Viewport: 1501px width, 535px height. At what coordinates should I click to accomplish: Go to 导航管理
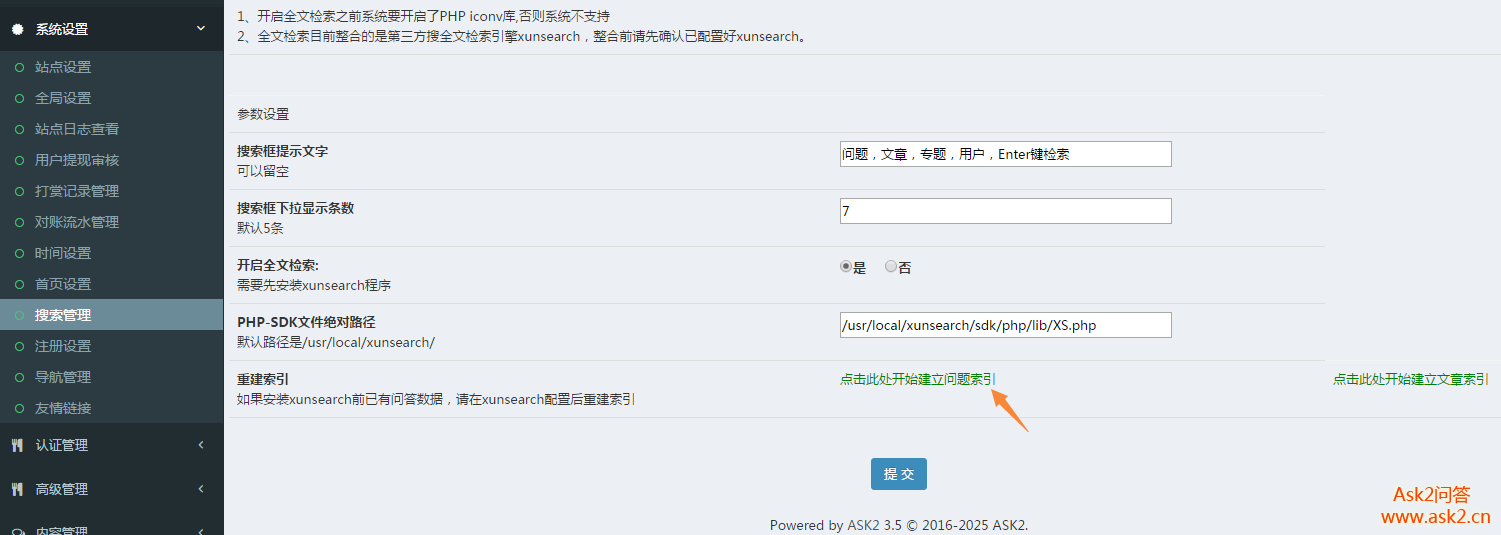tap(63, 377)
